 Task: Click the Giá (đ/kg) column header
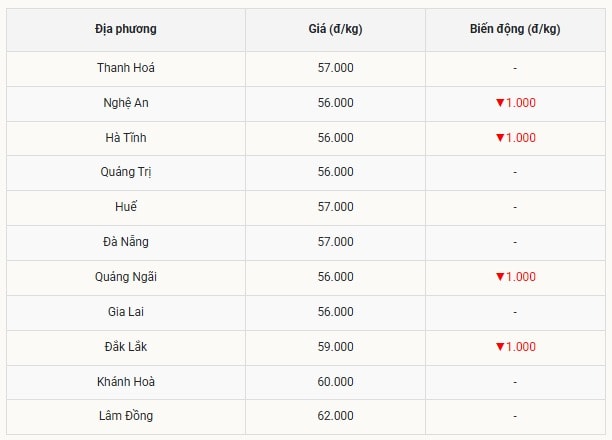(x=335, y=29)
